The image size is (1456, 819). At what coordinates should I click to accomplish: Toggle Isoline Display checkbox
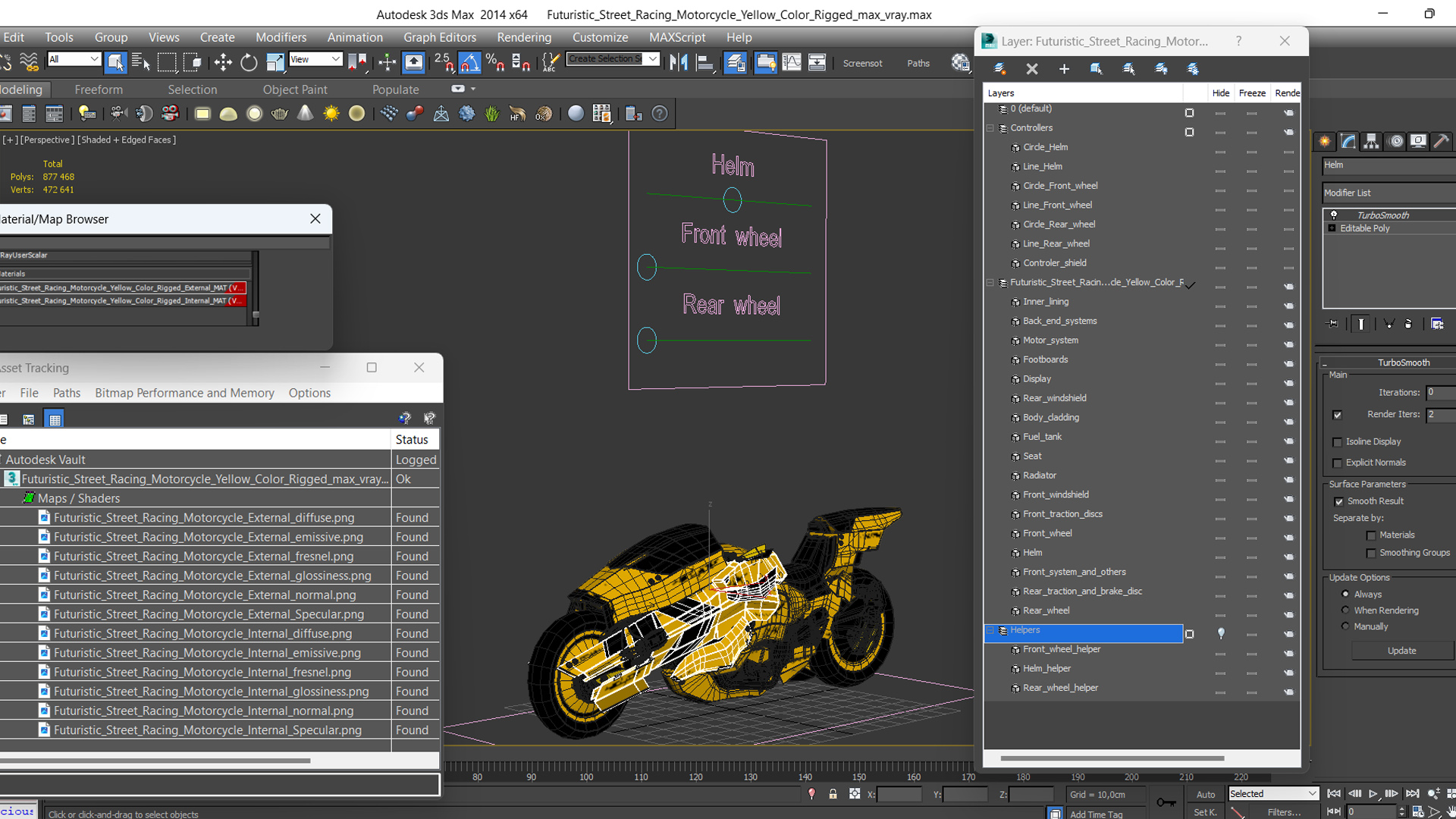1338,442
